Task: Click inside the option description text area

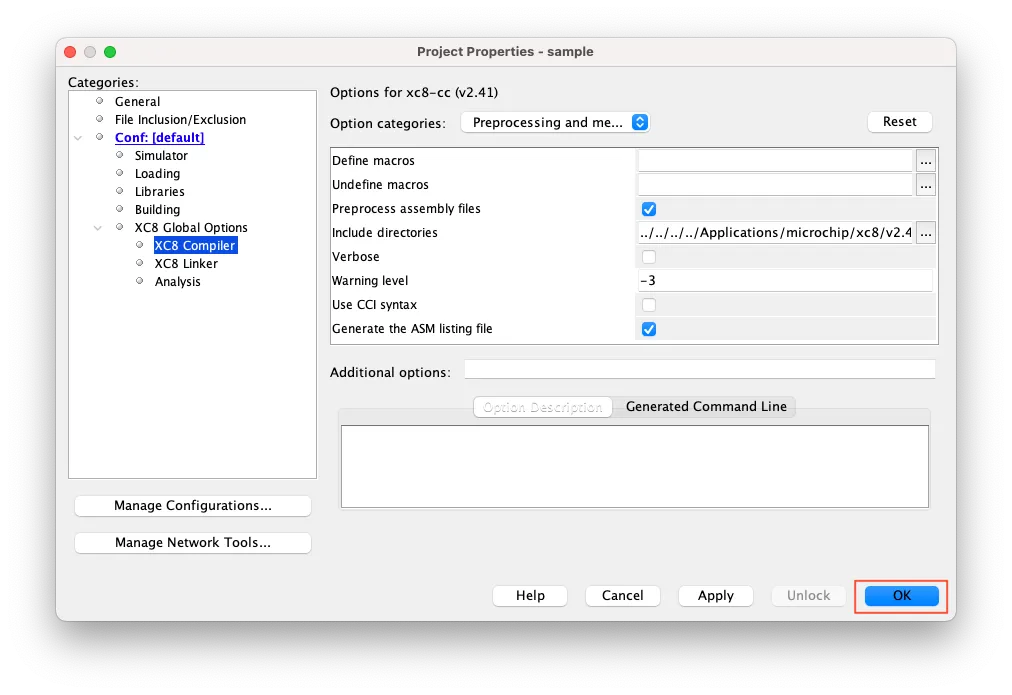Action: 634,467
